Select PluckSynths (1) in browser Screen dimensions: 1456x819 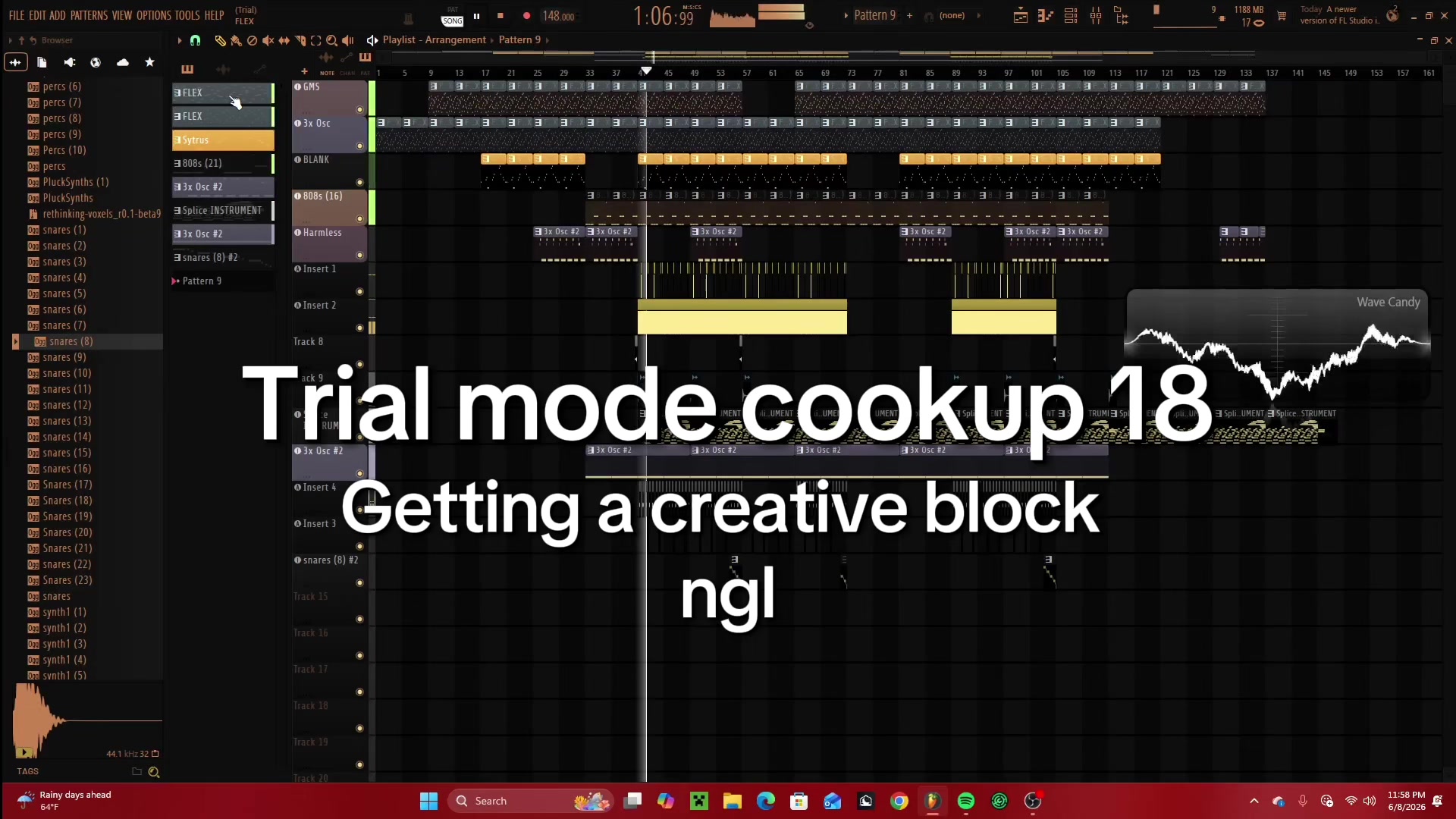(76, 183)
